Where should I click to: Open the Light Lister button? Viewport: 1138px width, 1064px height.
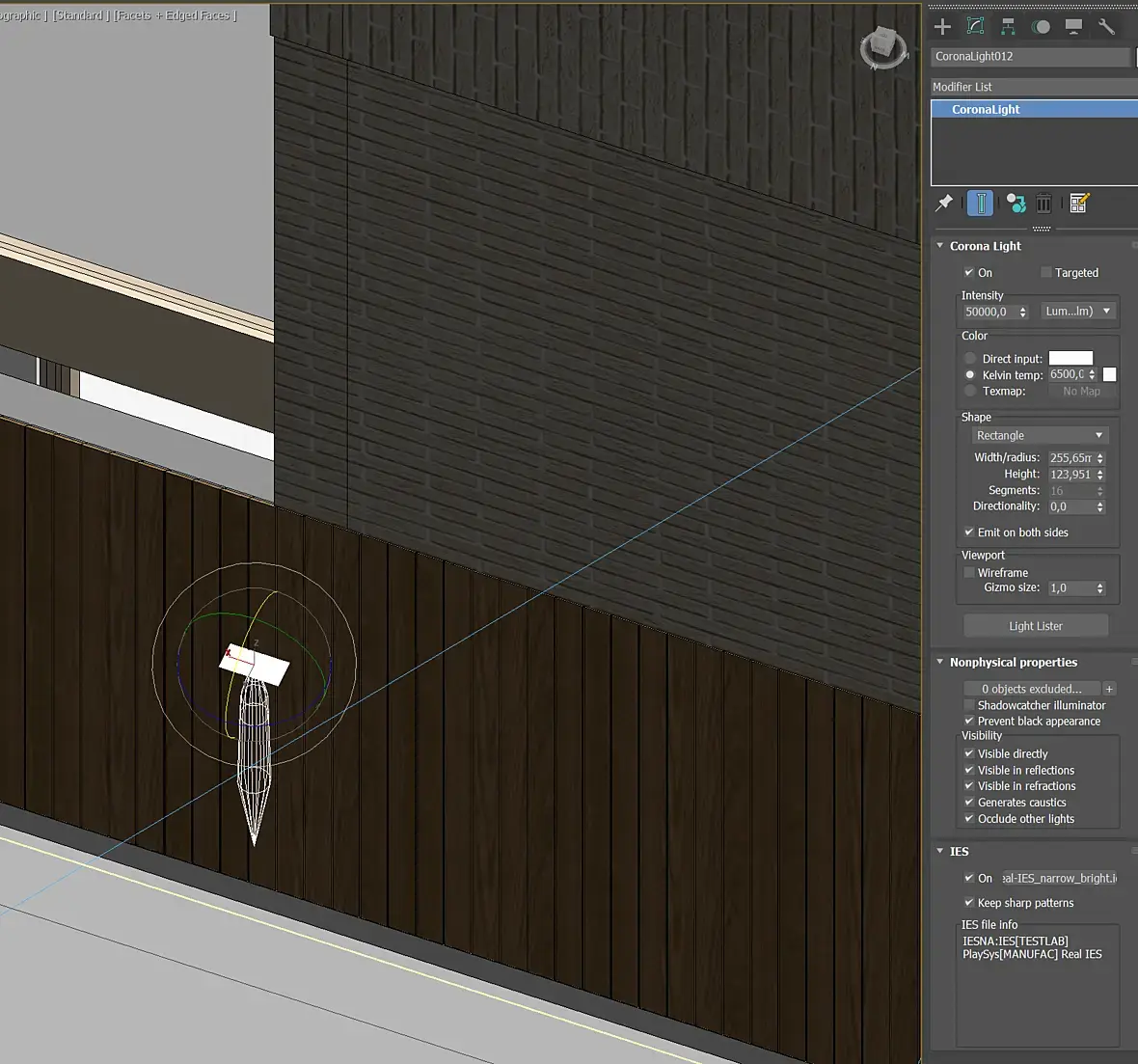pyautogui.click(x=1036, y=626)
